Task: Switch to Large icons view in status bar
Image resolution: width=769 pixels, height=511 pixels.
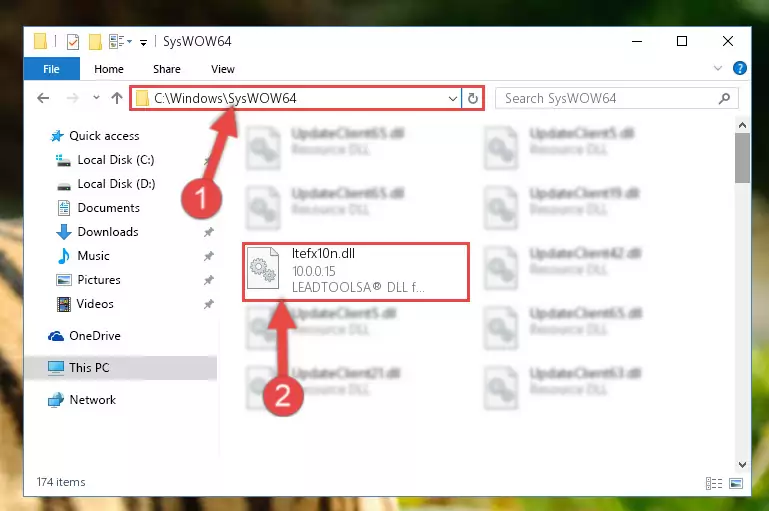Action: (736, 484)
